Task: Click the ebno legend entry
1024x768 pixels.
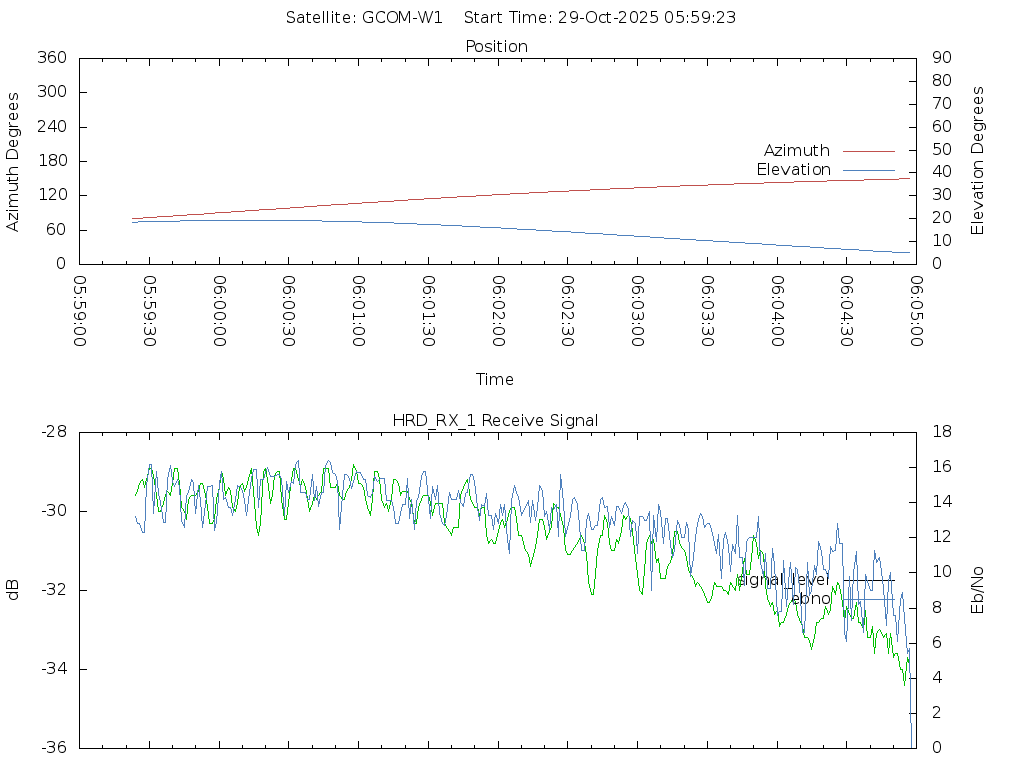Action: point(810,599)
